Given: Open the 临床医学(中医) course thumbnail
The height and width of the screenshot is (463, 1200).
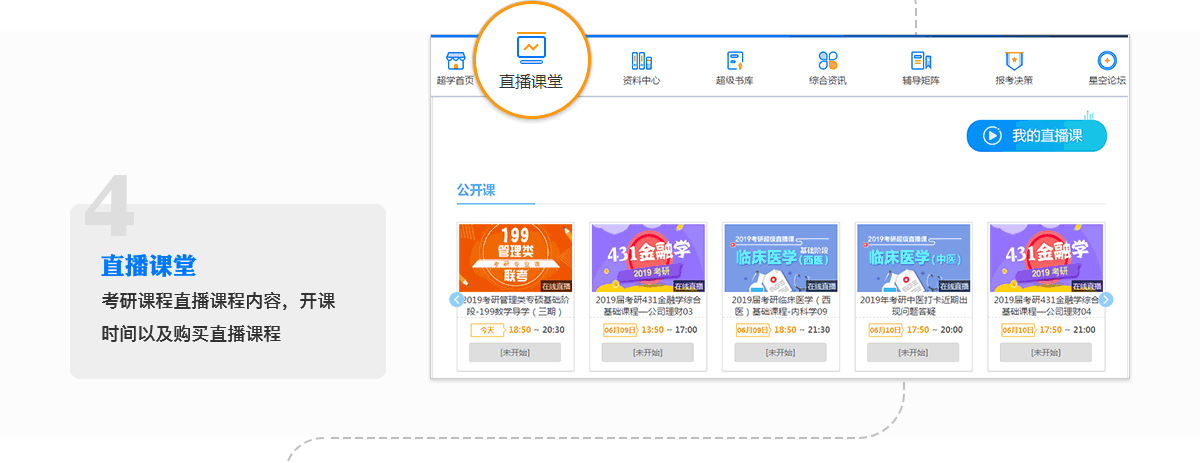Looking at the screenshot, I should [x=914, y=257].
